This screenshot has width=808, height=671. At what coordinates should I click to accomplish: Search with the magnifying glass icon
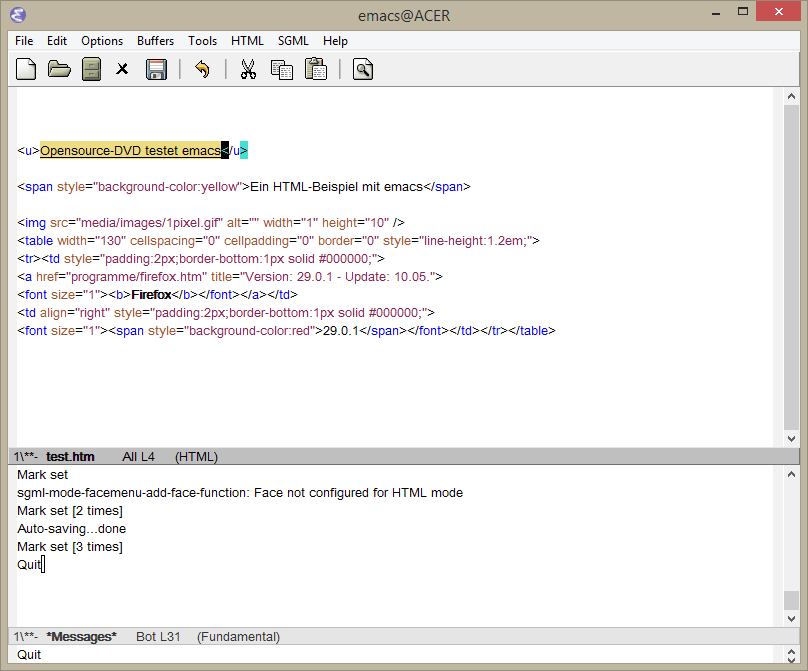(362, 69)
